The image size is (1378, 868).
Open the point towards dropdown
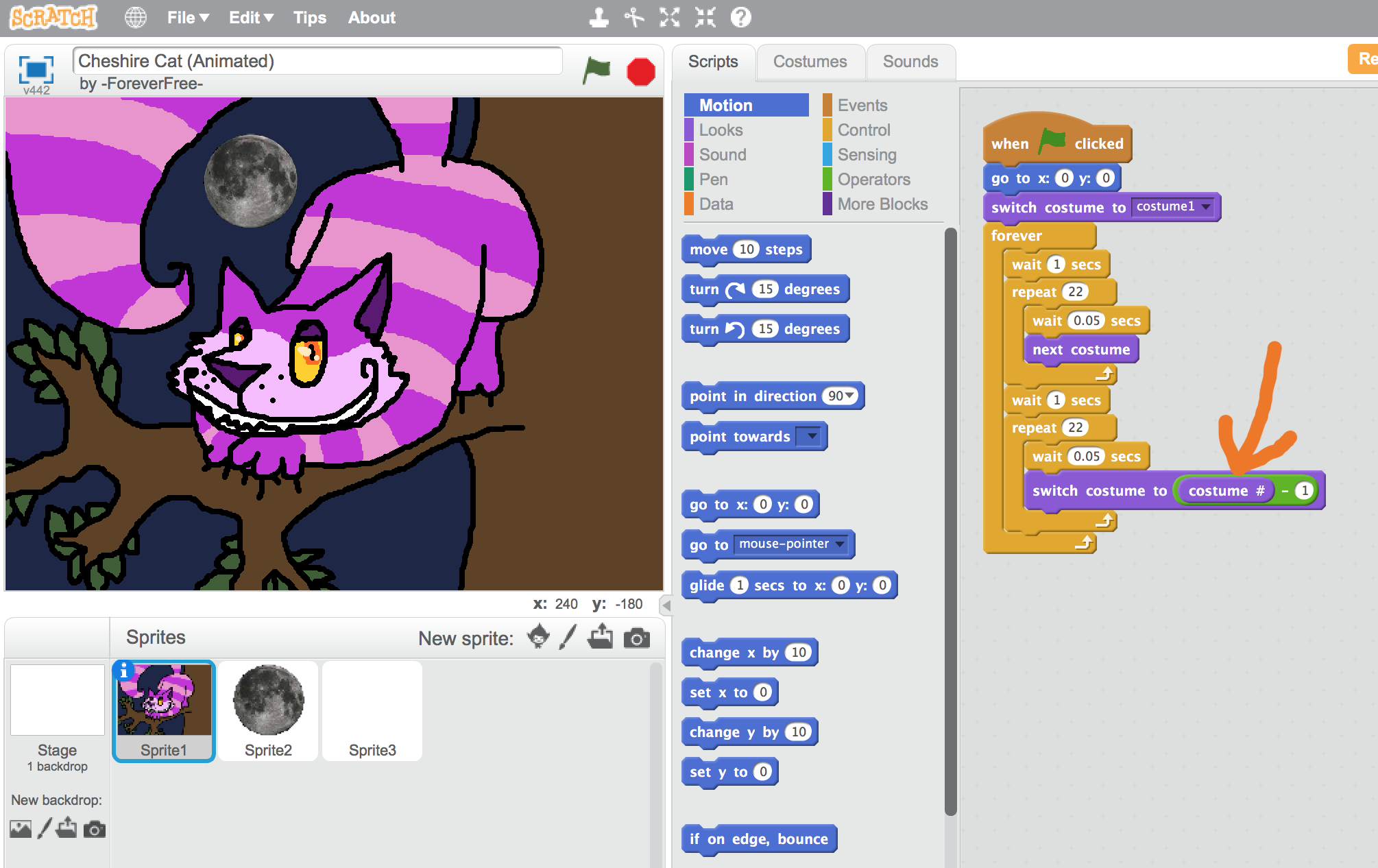[811, 436]
